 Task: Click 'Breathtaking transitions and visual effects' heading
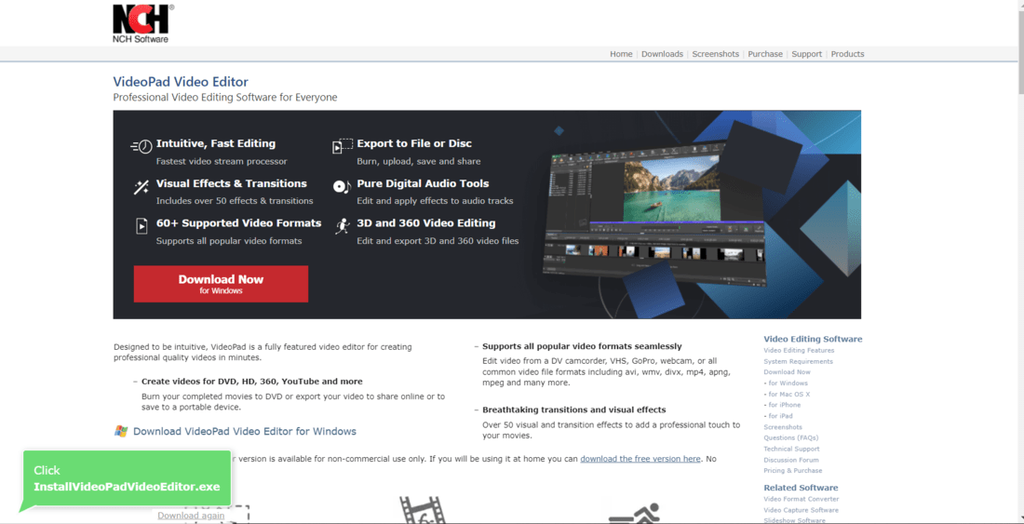[x=574, y=410]
